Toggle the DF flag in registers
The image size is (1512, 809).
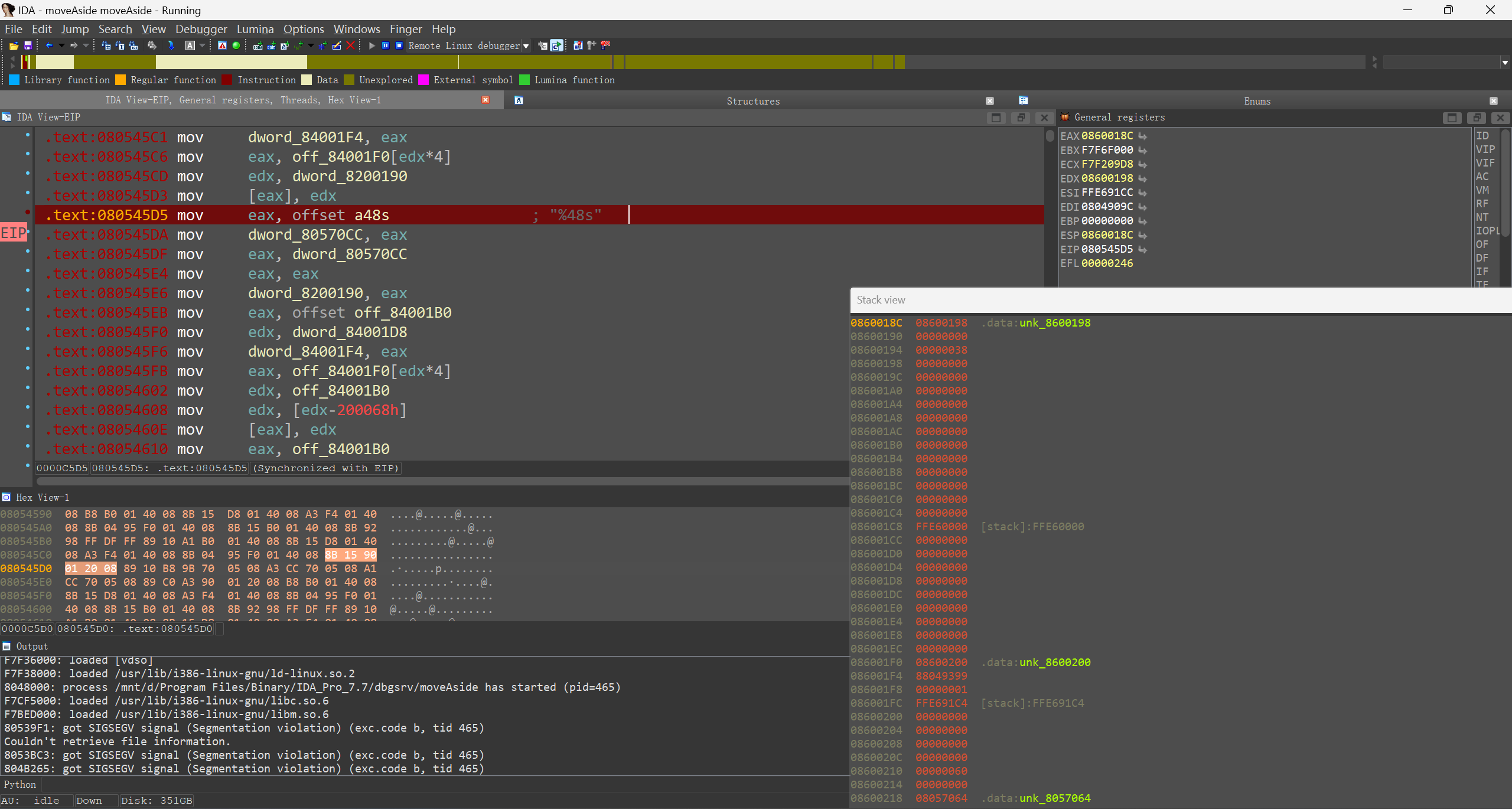click(x=1482, y=258)
